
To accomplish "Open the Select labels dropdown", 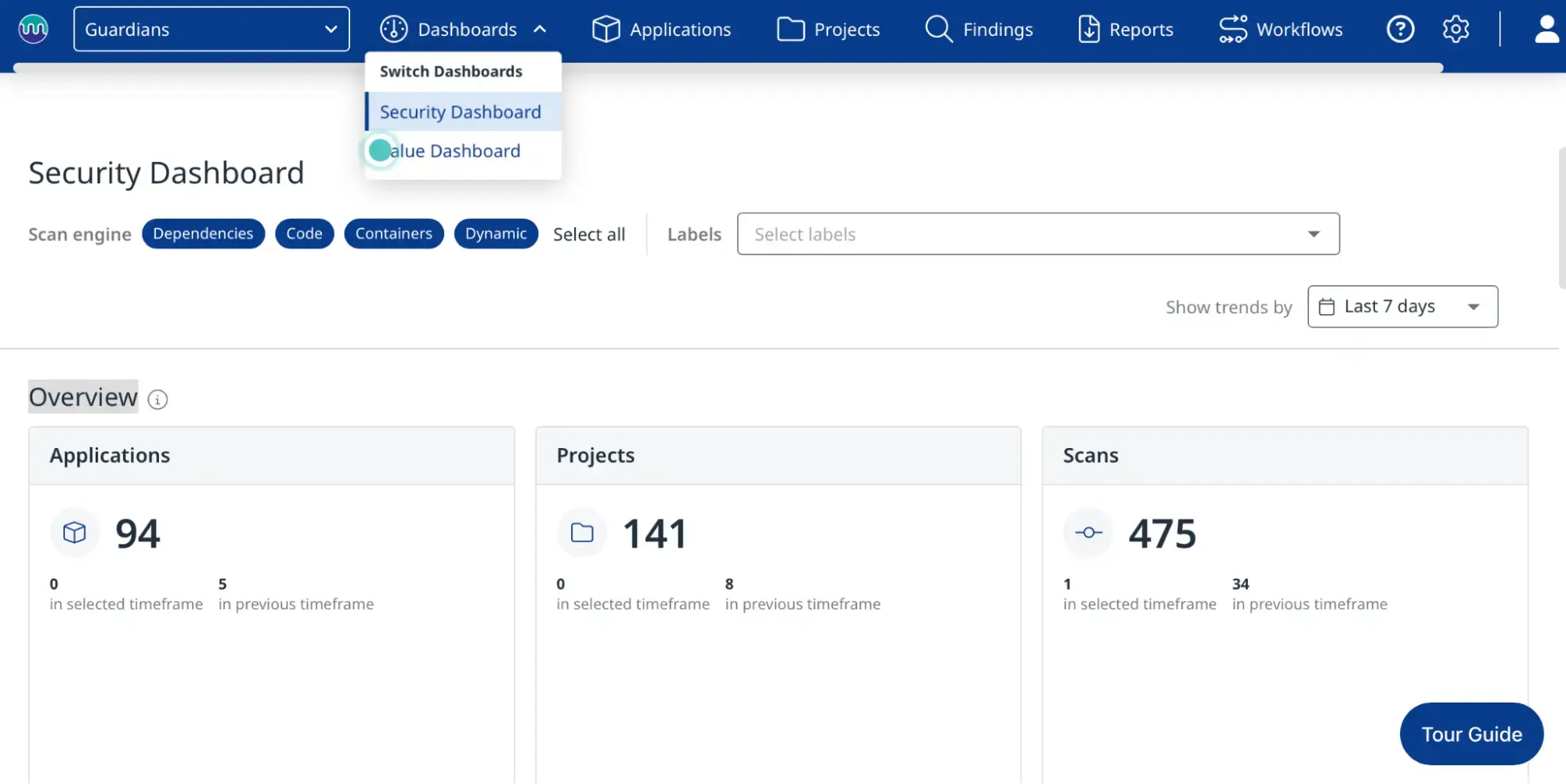I will (x=1037, y=233).
